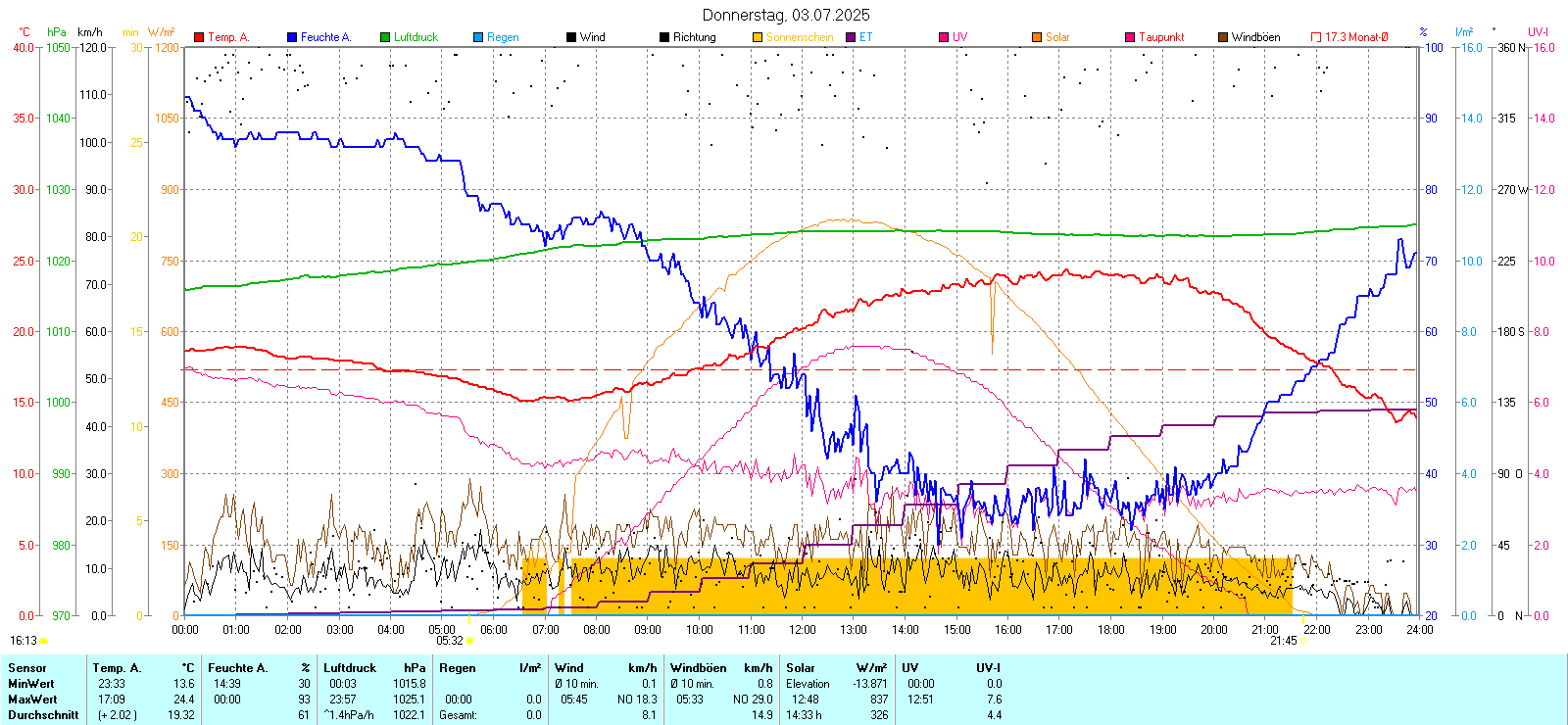Click the sunrise sun icon at 05:32

pyautogui.click(x=469, y=641)
